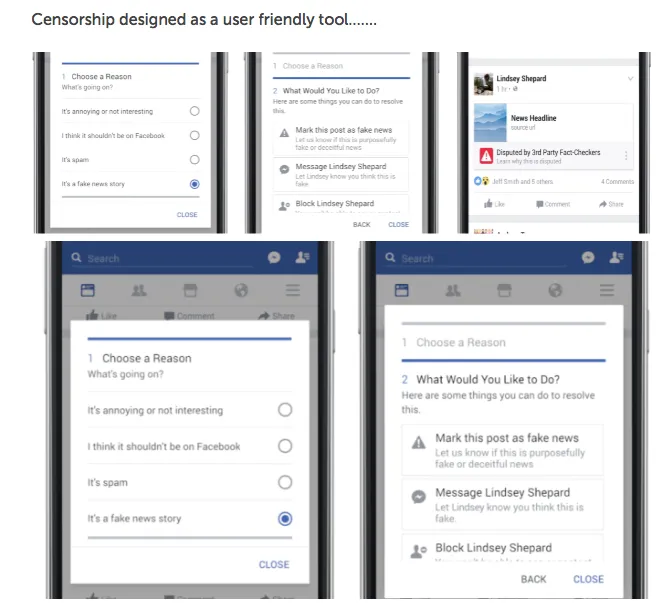Like the Lindsey Shepard post in top-right phone
Screen dimensions: 669x603
494,204
